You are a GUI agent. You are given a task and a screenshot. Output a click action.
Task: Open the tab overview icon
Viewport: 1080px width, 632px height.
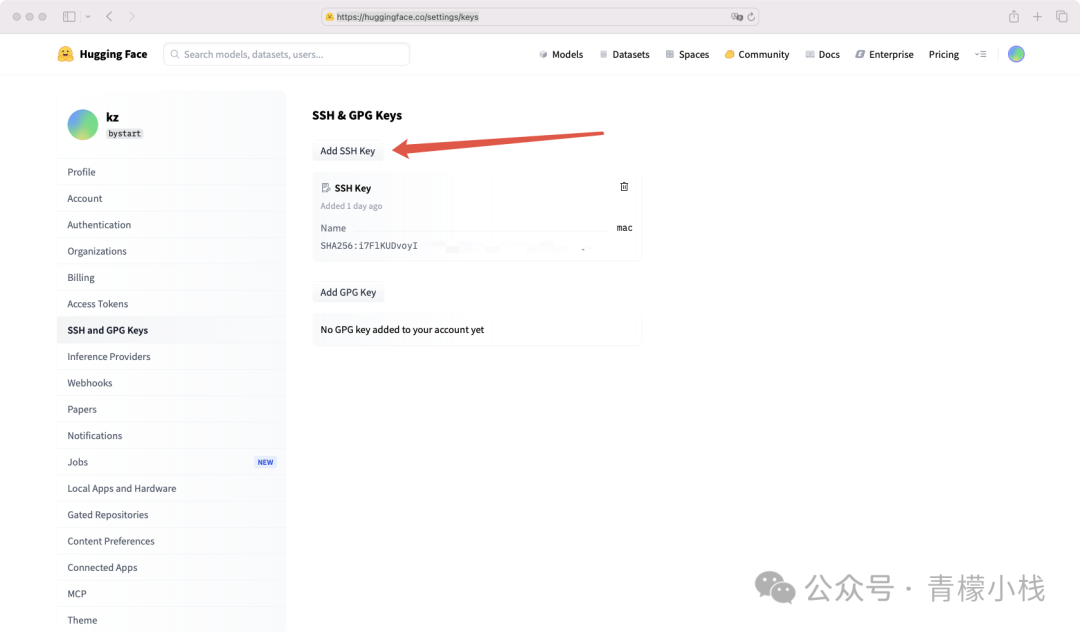point(1062,17)
